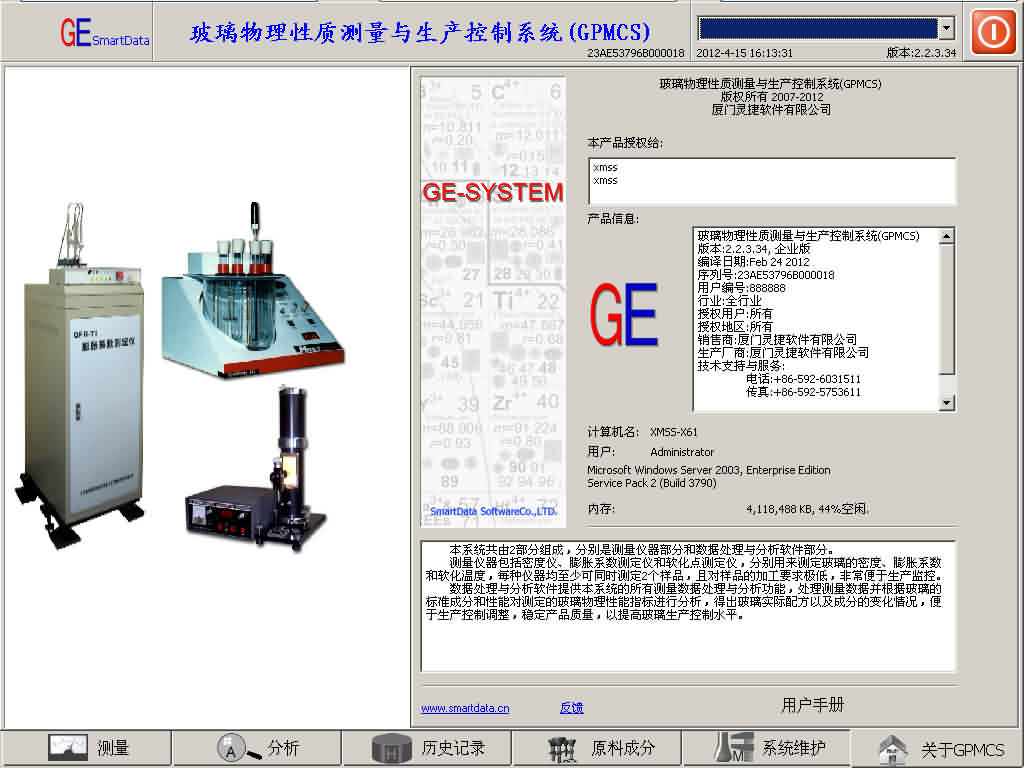1024x768 pixels.
Task: Click the user name Administrator
Action: pos(682,452)
